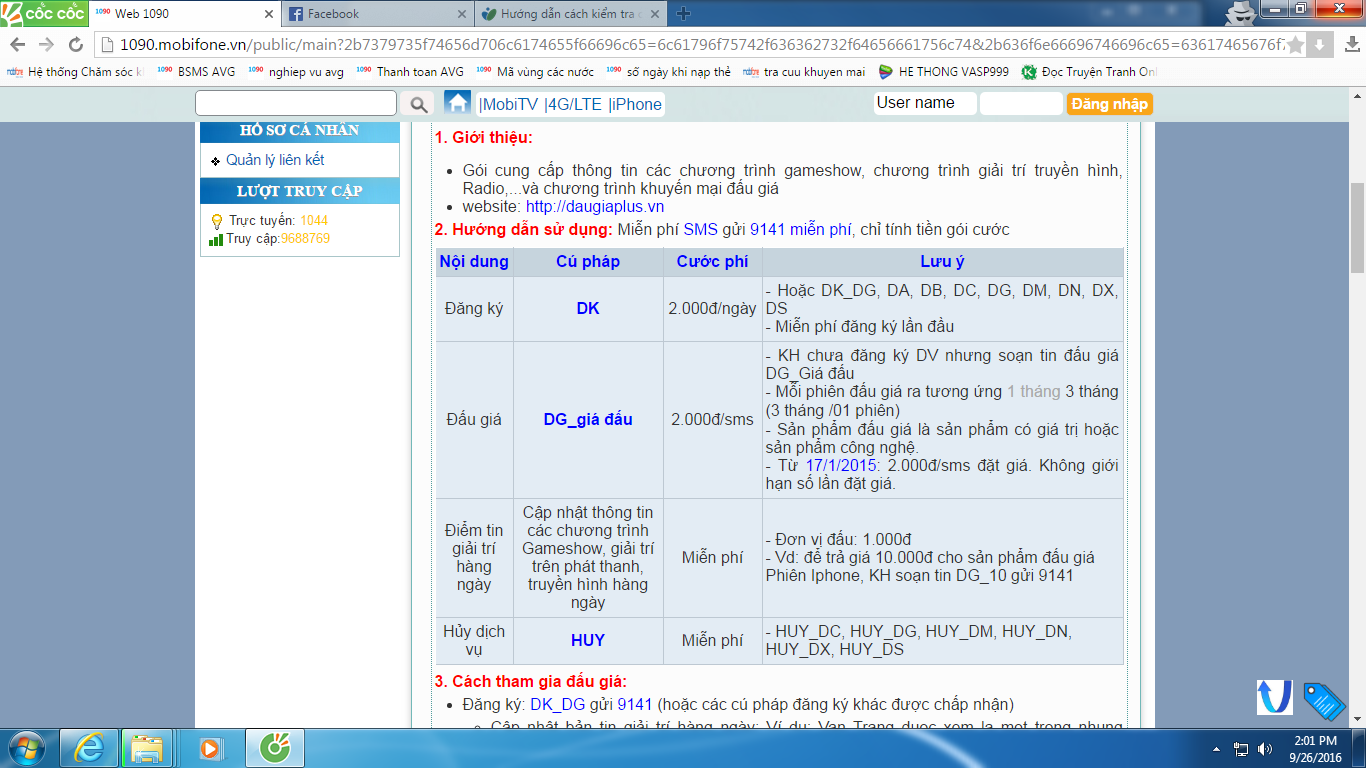Click the LƯỢT TRUY CẬP sidebar header
Viewport: 1366px width, 768px height.
pyautogui.click(x=300, y=191)
